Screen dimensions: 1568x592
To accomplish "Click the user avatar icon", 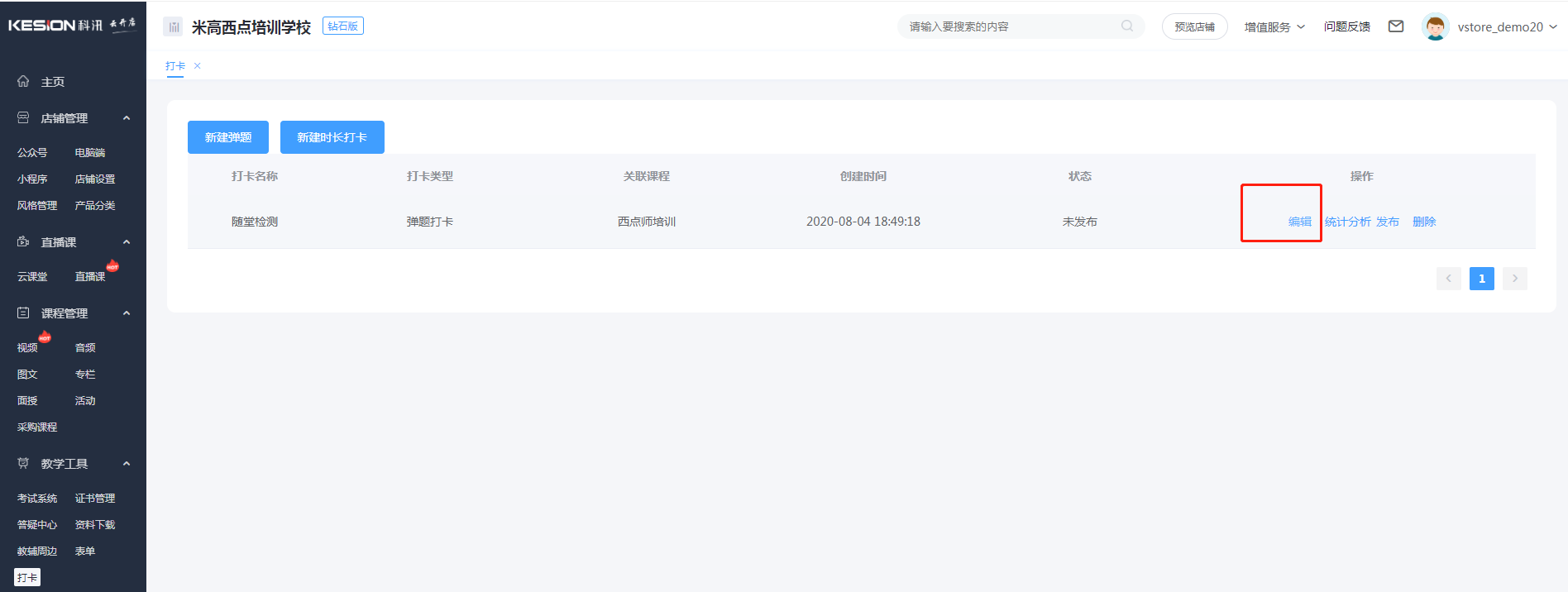I will click(x=1435, y=26).
